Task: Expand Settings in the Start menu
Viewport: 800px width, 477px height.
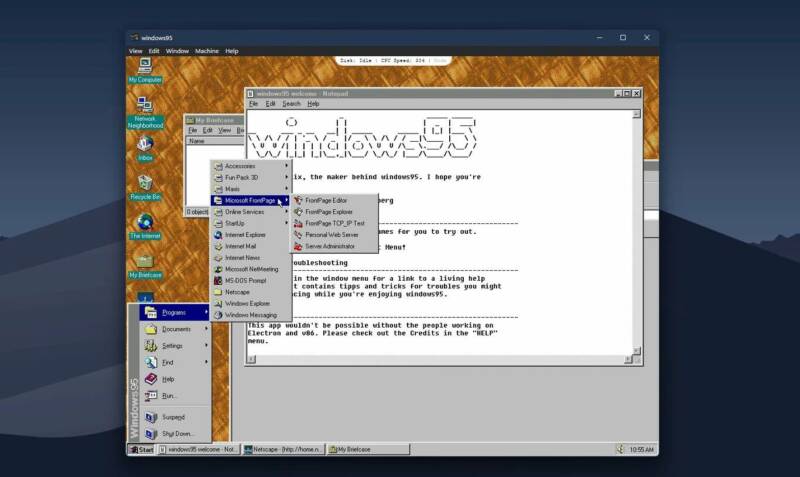Action: point(172,346)
